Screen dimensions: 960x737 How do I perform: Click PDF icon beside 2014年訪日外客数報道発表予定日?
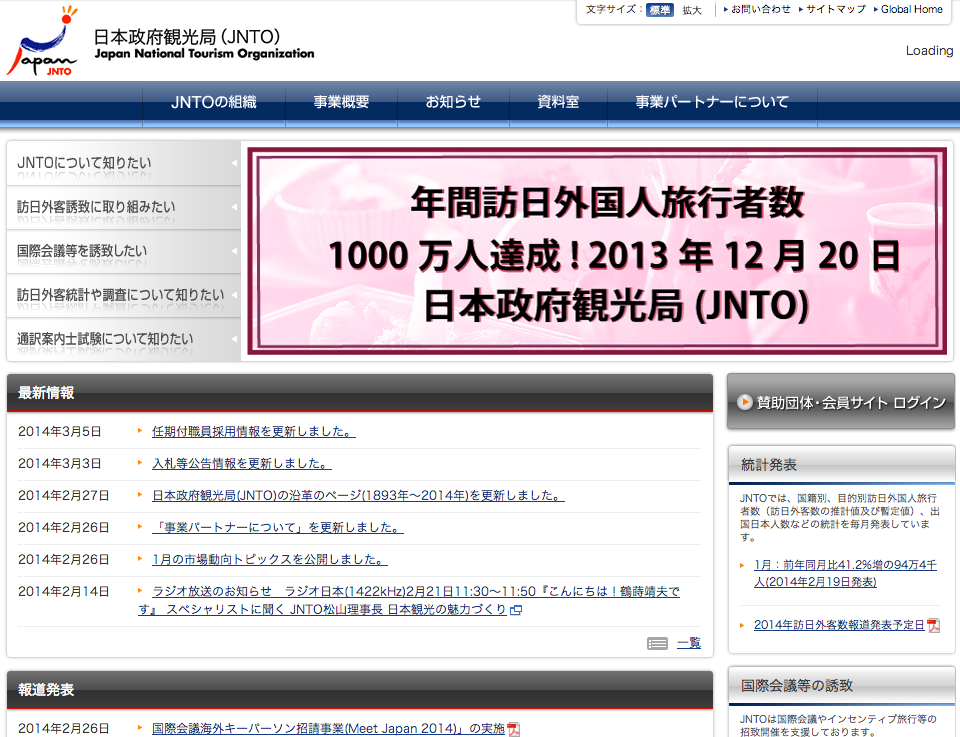934,626
